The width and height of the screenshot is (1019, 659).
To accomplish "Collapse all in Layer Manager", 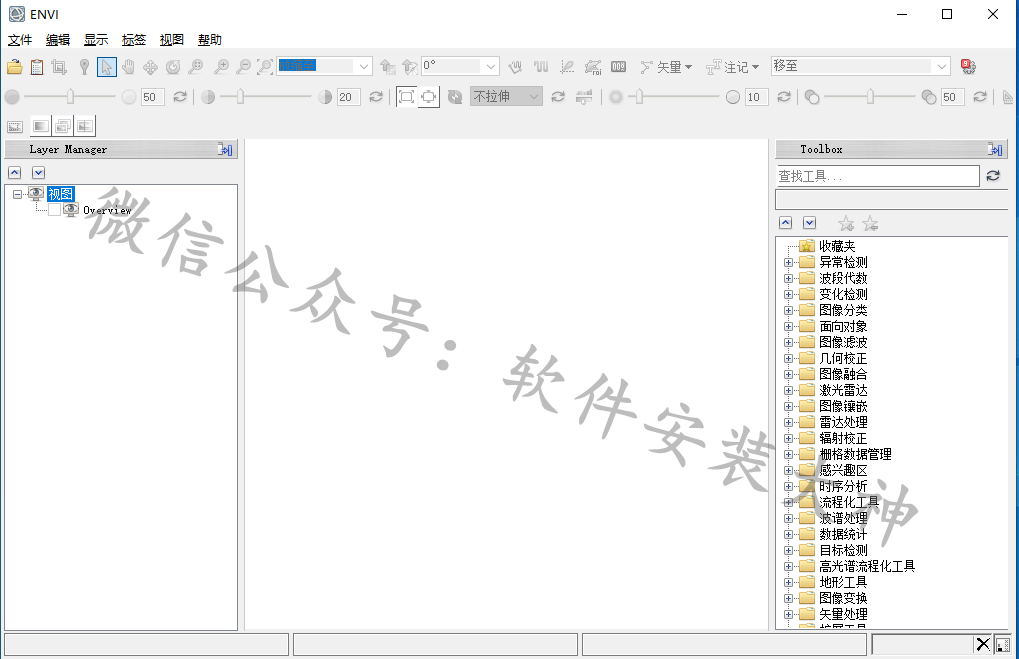I will point(14,172).
